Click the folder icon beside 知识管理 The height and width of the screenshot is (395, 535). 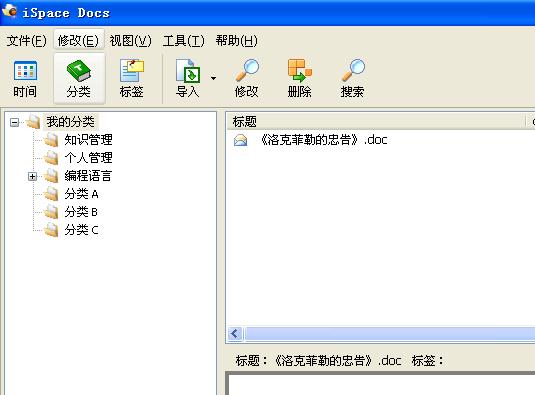(x=52, y=140)
